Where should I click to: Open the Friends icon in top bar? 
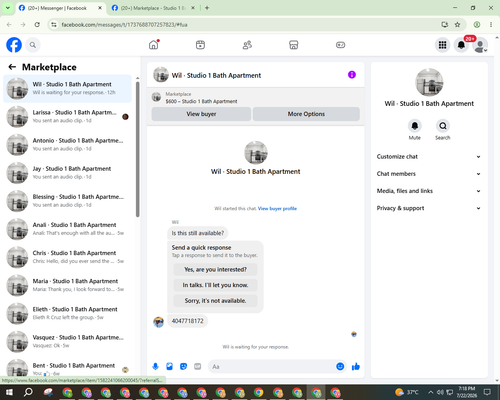247,45
